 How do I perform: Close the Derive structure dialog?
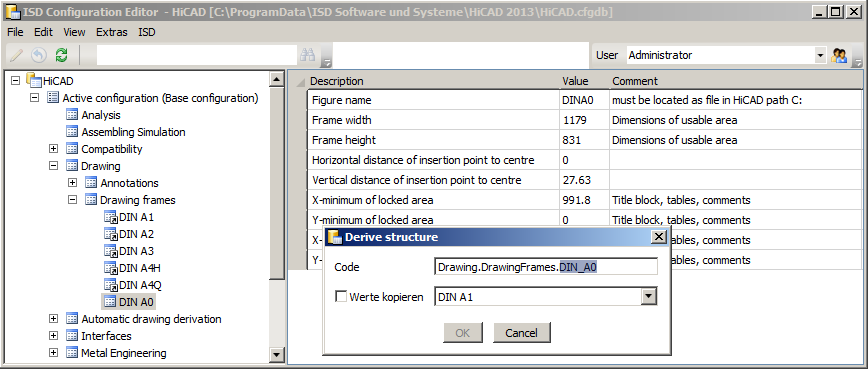658,237
